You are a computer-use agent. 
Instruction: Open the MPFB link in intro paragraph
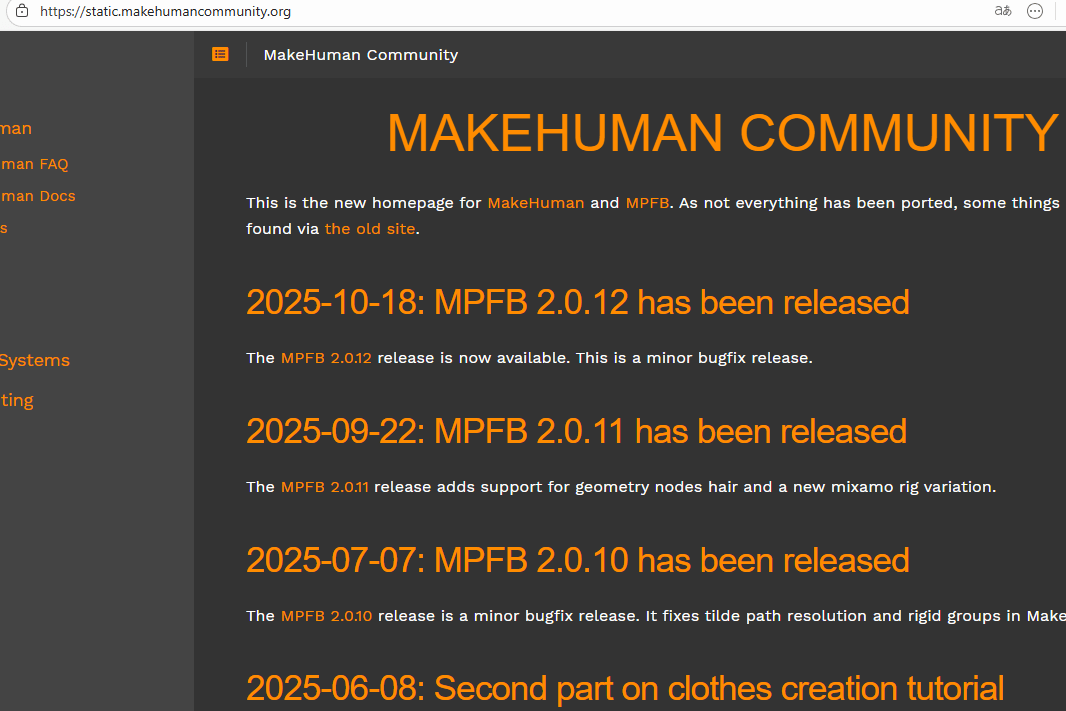click(647, 203)
